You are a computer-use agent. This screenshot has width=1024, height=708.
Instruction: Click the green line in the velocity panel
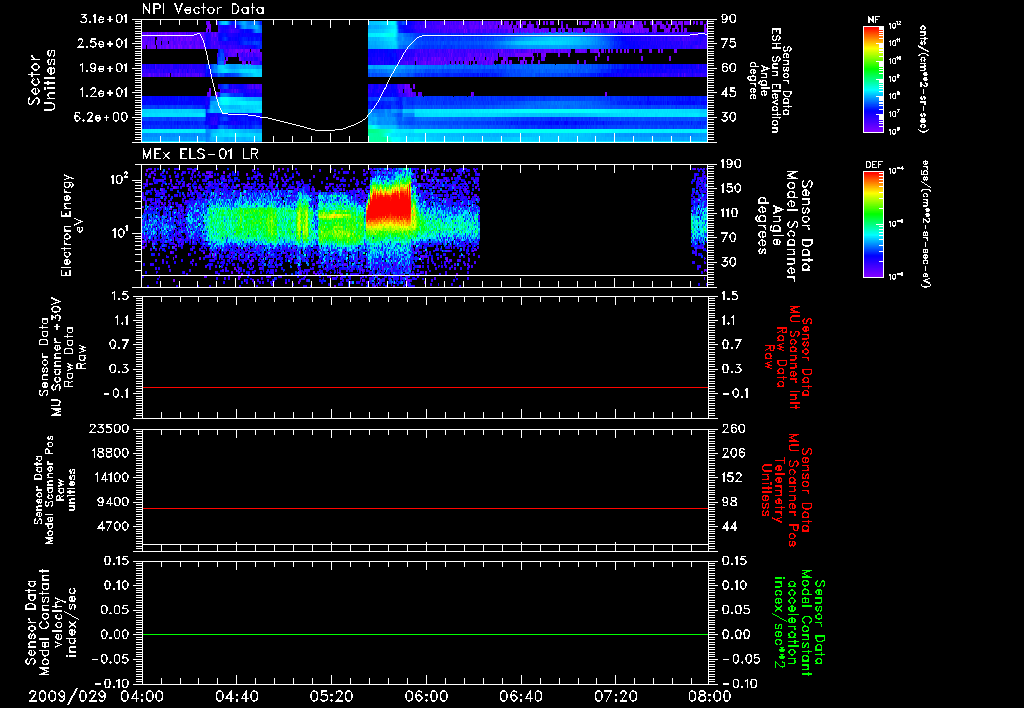coord(424,634)
